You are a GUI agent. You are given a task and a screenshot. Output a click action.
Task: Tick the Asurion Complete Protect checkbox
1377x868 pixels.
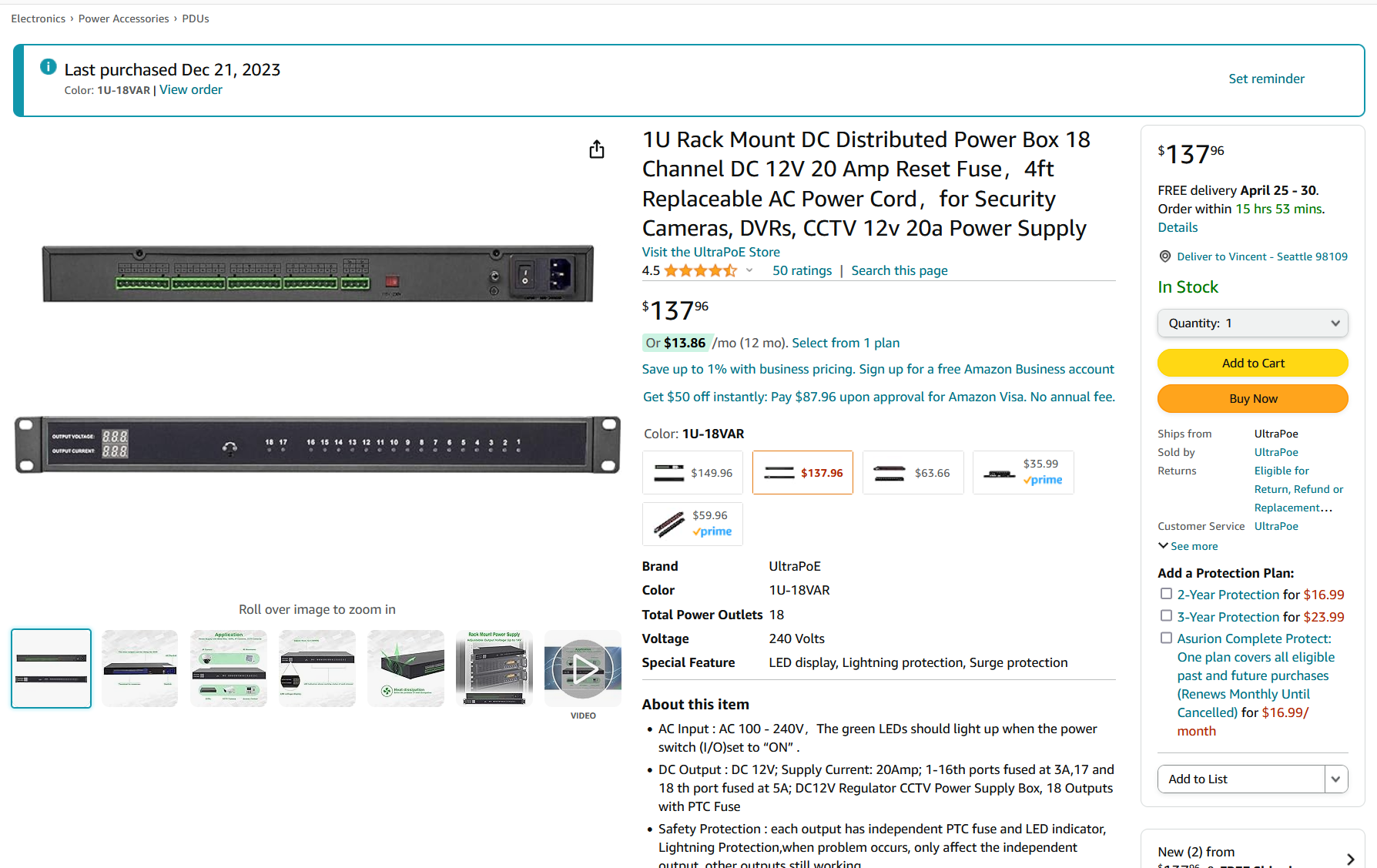click(x=1166, y=638)
